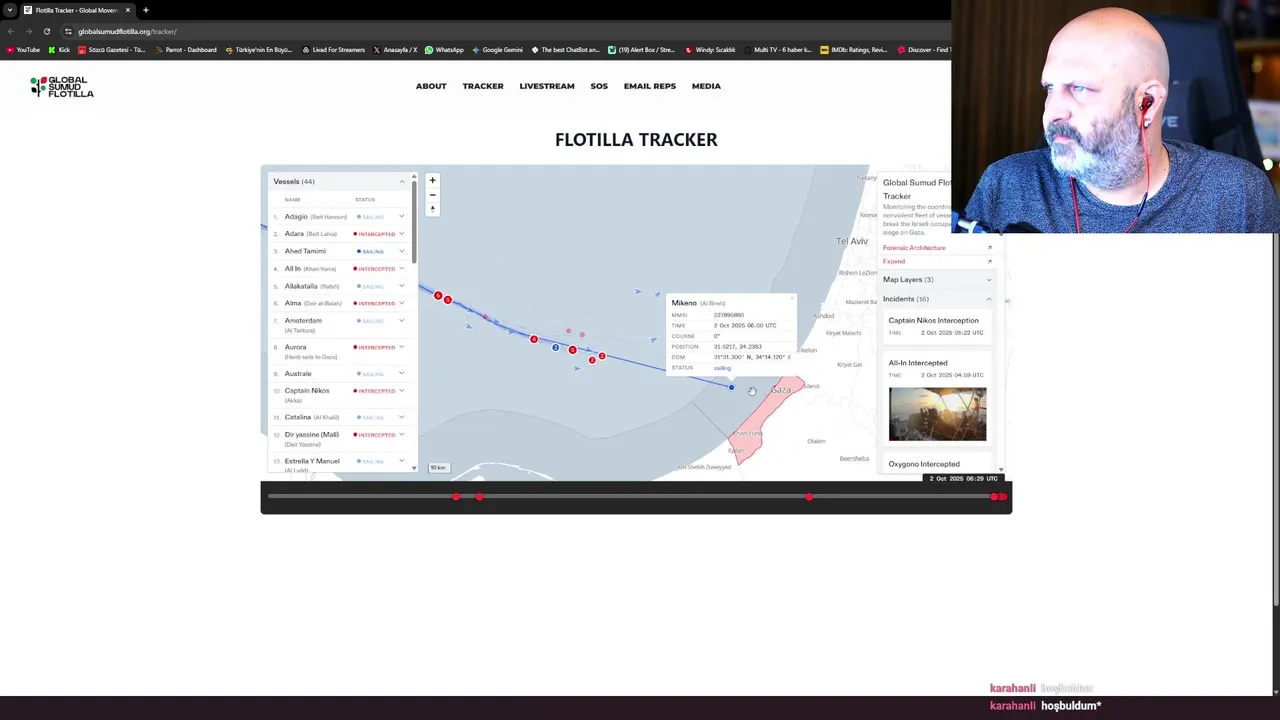This screenshot has width=1280, height=720.
Task: Open the Multi TV bookmark
Action: 776,50
